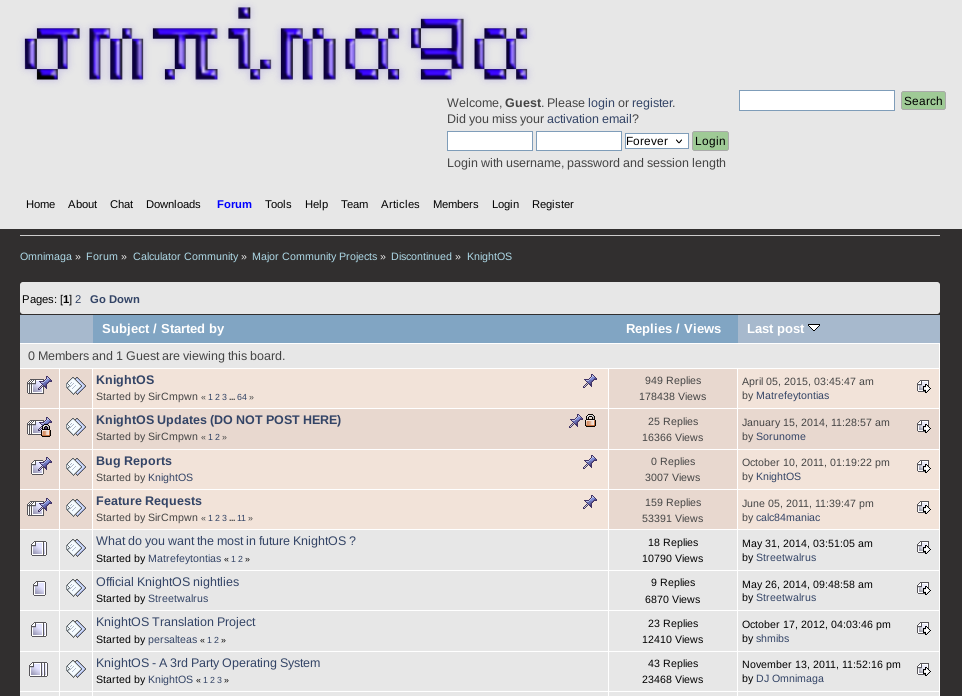Go to last post of KnightOS Updates thread
This screenshot has height=696, width=962.
coord(923,427)
